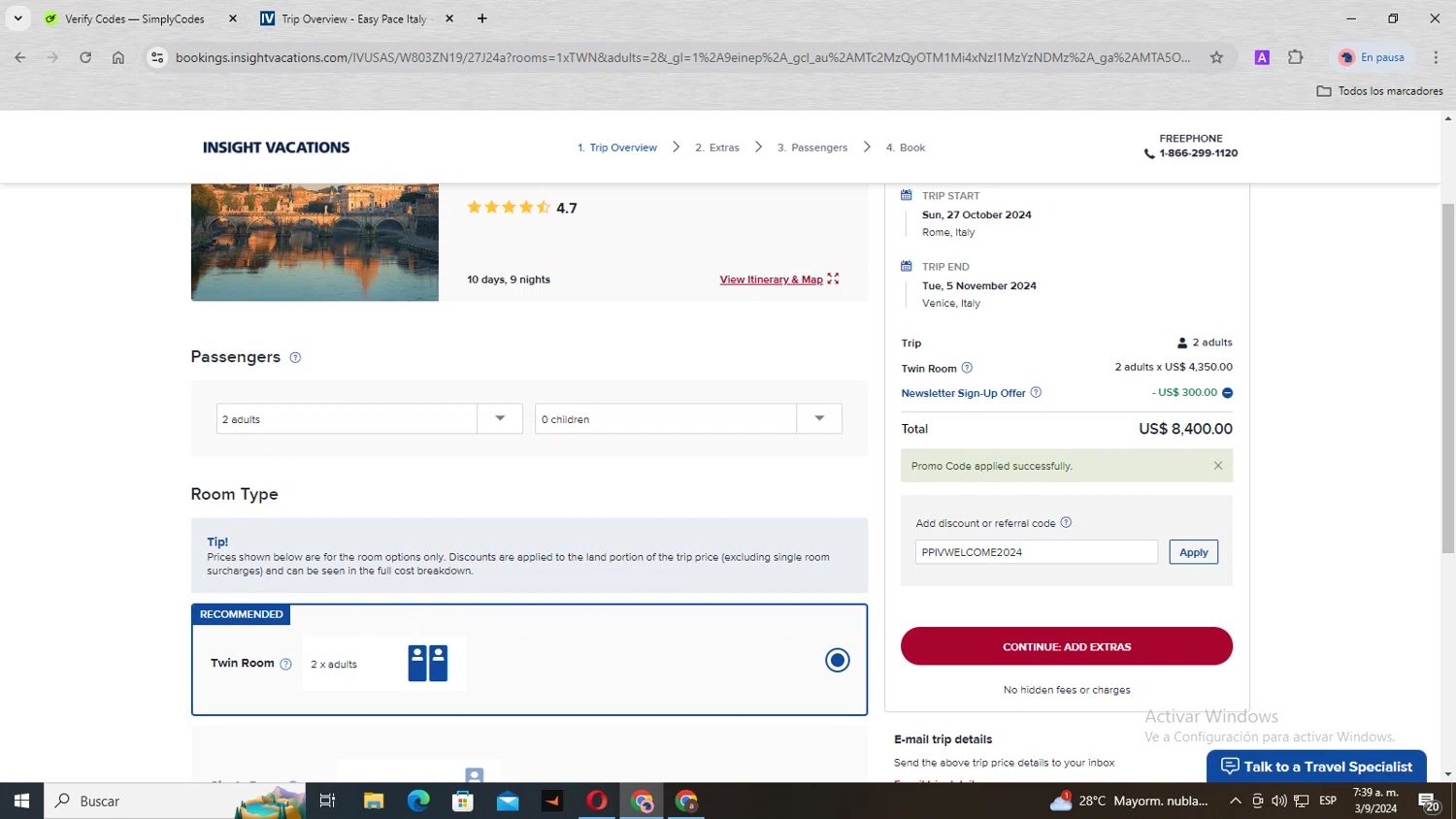Open View Itinerary & Map link
The width and height of the screenshot is (1456, 819).
coord(771,279)
